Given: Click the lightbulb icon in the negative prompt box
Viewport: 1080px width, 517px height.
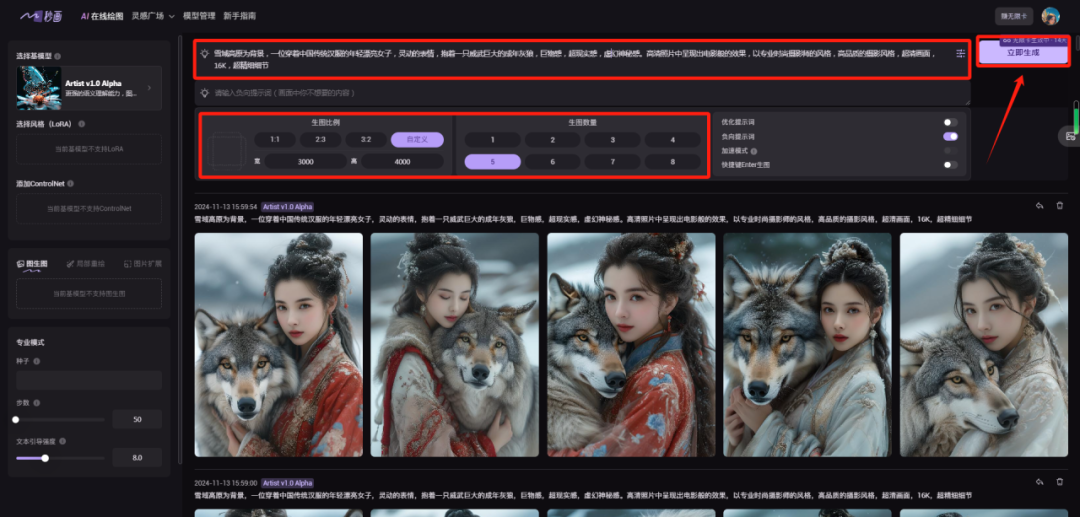Looking at the screenshot, I should [x=205, y=93].
